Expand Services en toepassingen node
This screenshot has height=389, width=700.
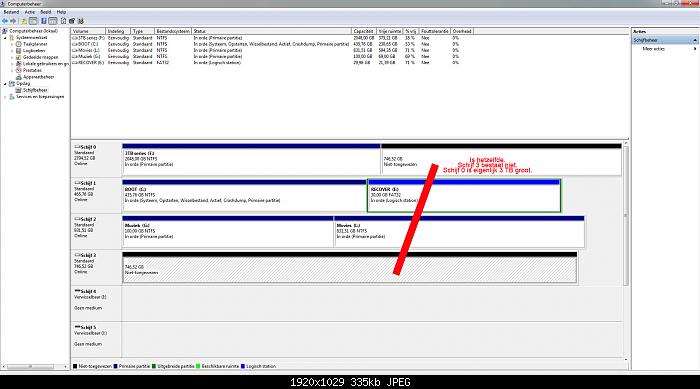pos(5,97)
